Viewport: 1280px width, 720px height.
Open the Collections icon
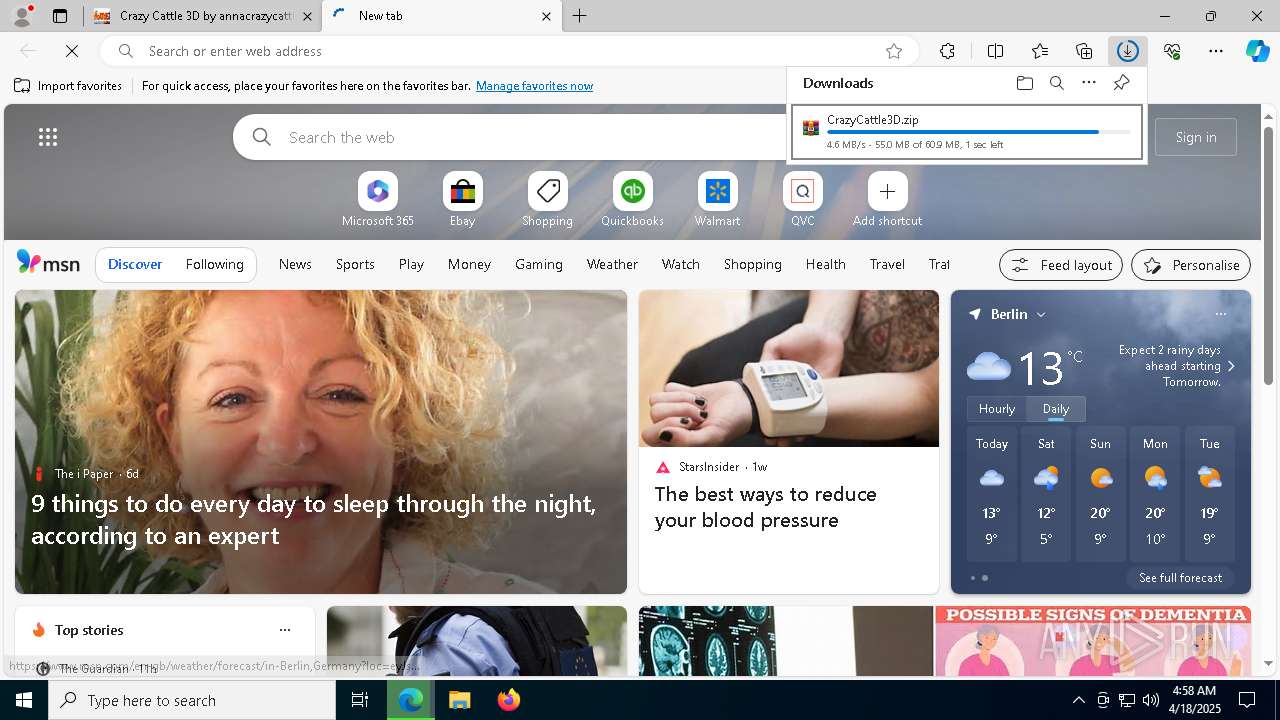tap(1084, 51)
